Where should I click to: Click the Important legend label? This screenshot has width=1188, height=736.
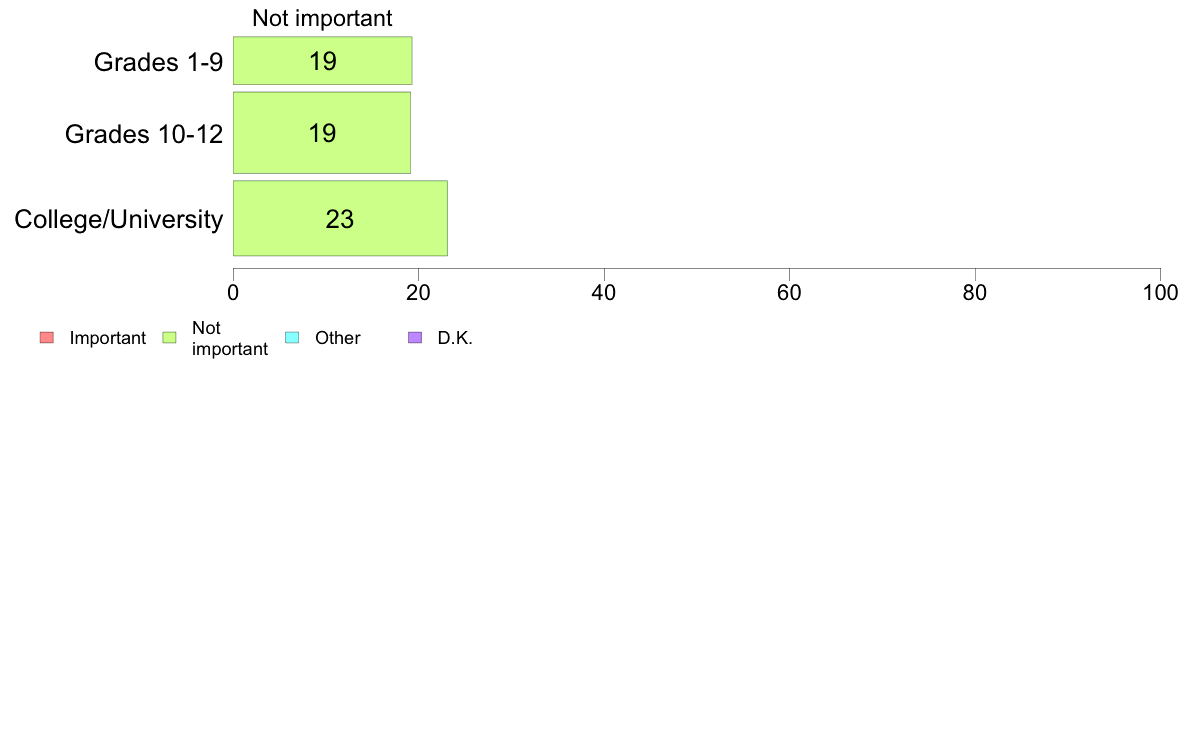[x=108, y=338]
